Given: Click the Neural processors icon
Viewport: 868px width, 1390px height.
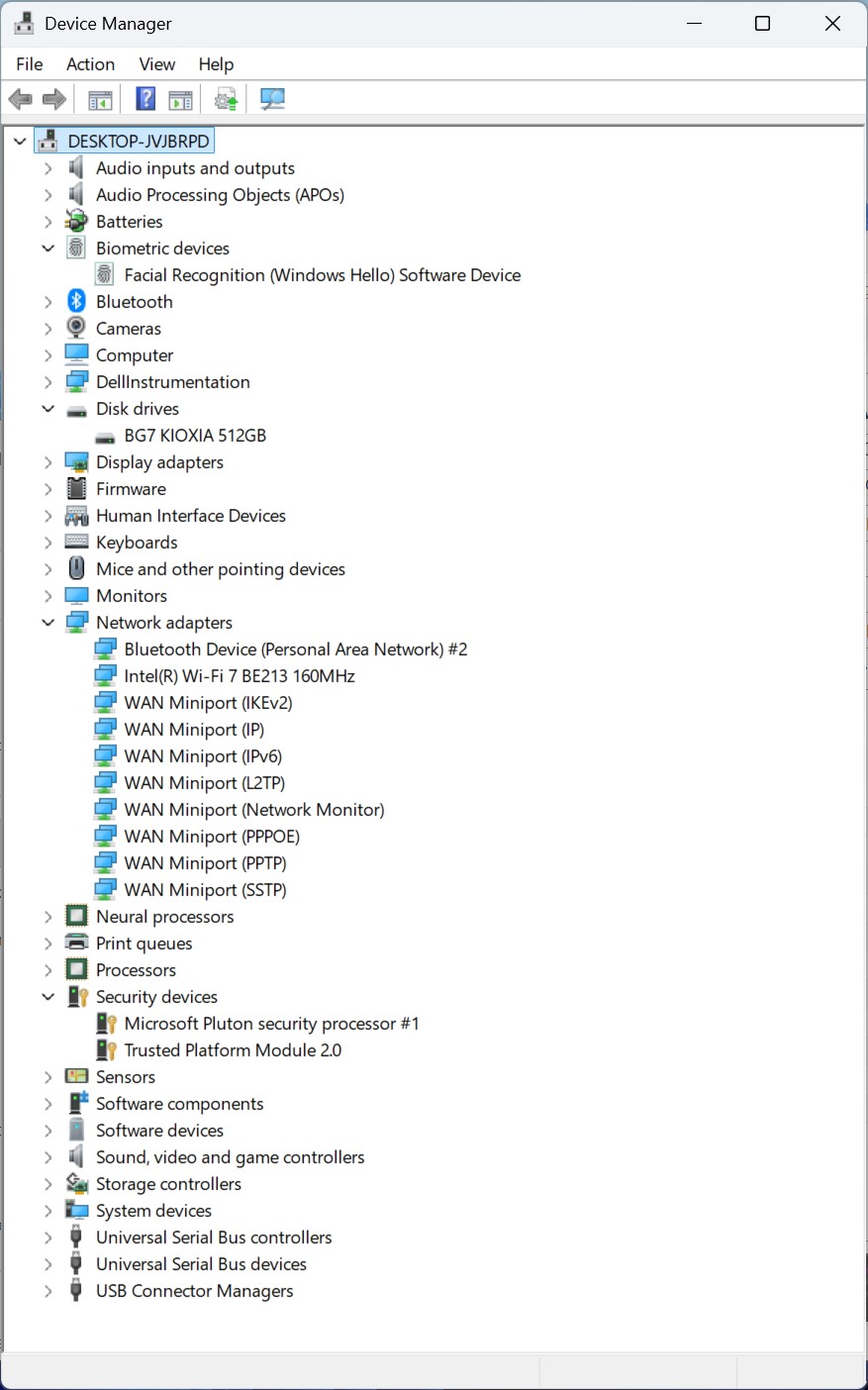Looking at the screenshot, I should (x=76, y=916).
